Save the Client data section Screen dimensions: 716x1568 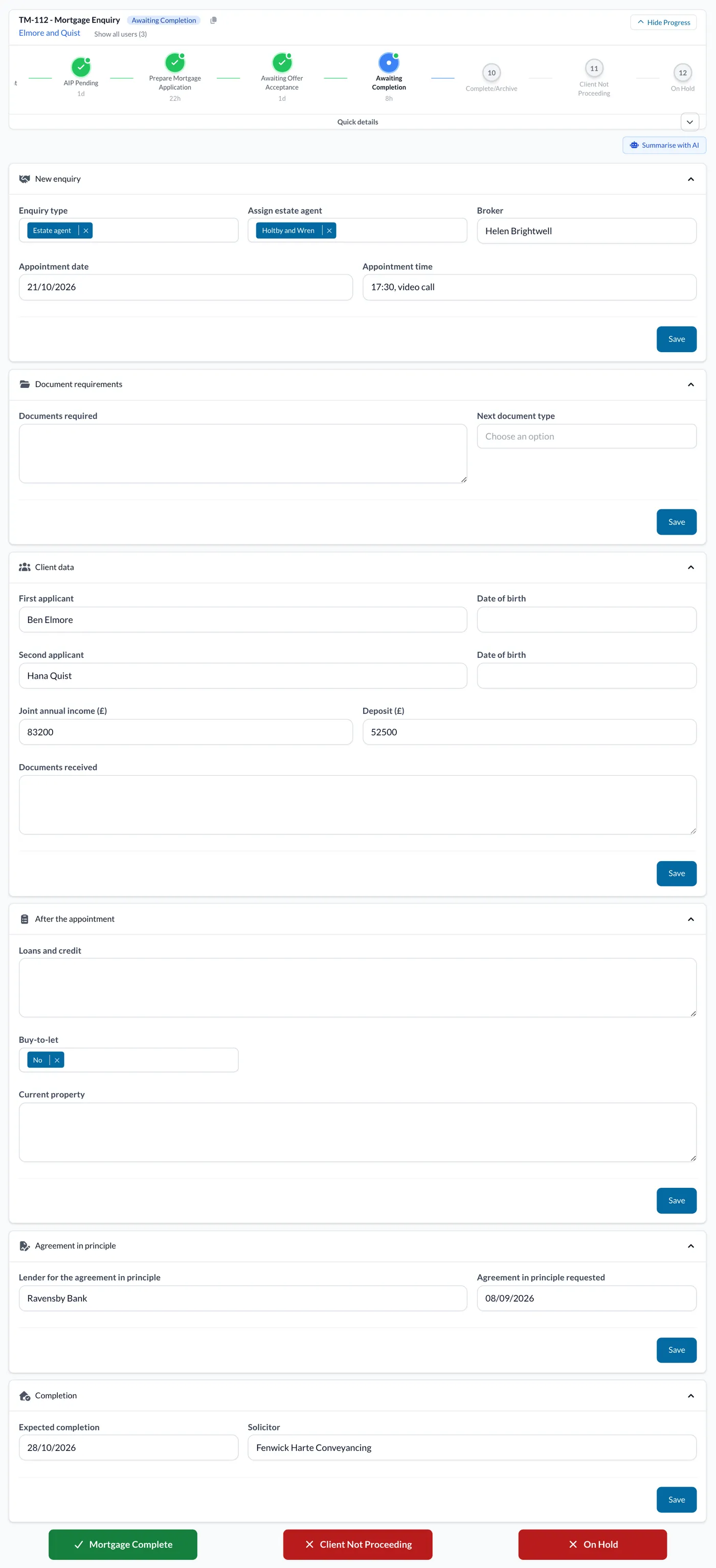[x=677, y=873]
